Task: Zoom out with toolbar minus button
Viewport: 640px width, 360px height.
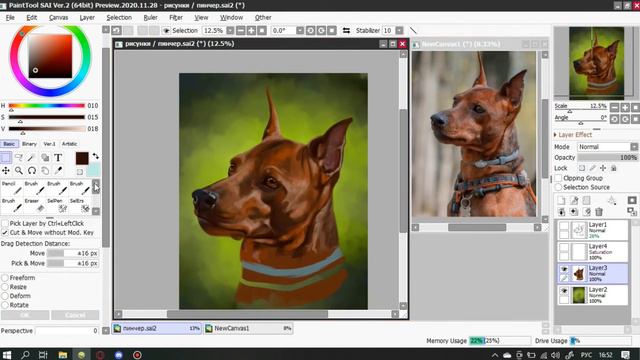Action: [241, 31]
